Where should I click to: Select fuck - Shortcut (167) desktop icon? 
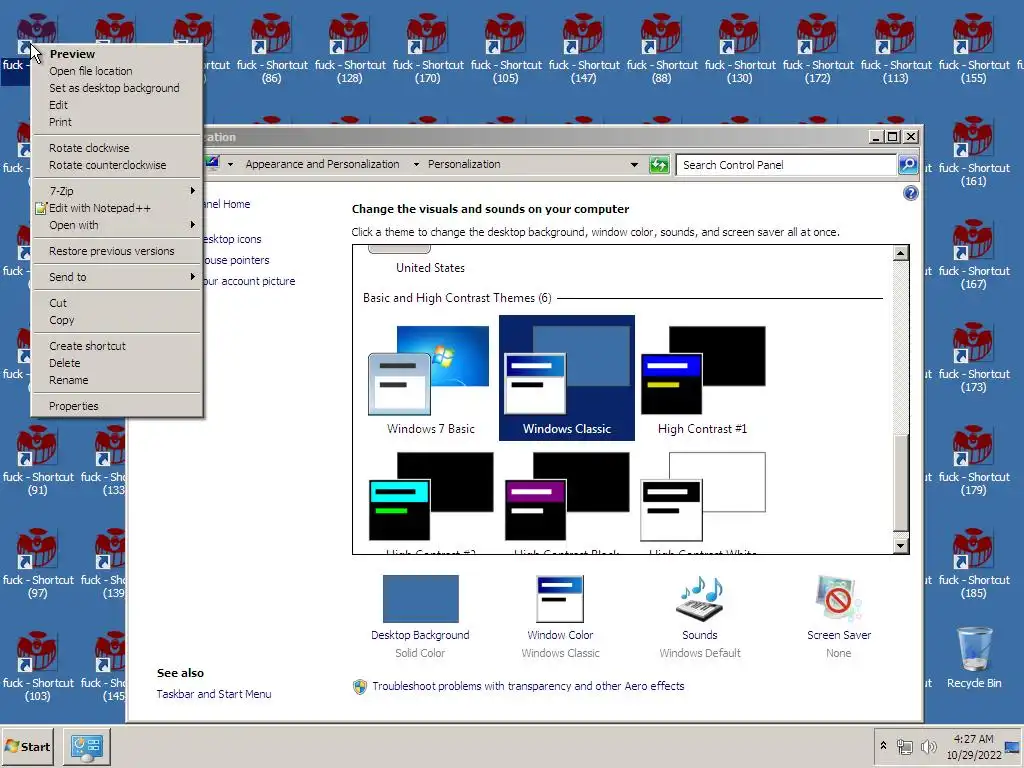click(x=974, y=256)
